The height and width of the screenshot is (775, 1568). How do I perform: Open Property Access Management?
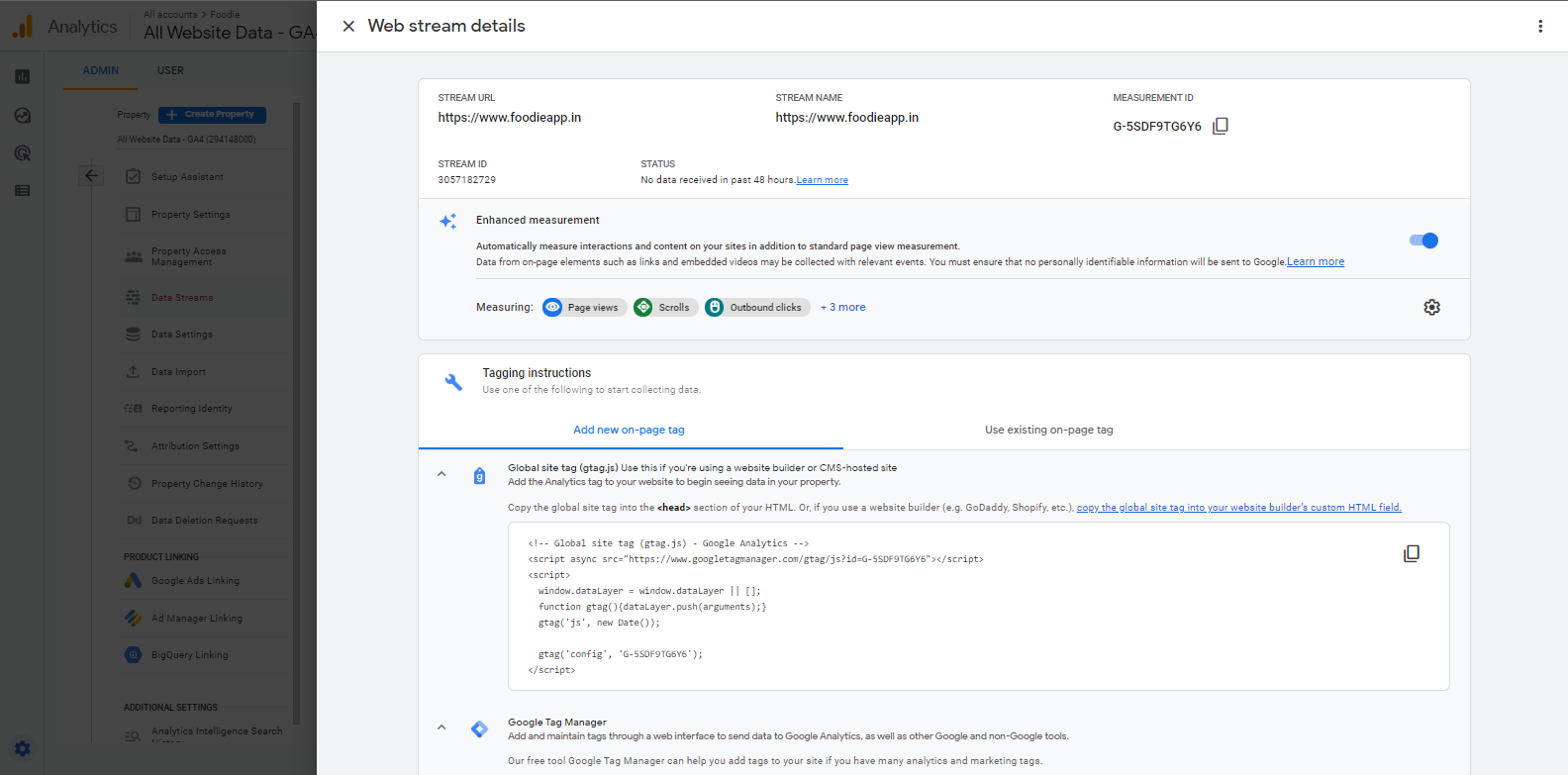188,256
